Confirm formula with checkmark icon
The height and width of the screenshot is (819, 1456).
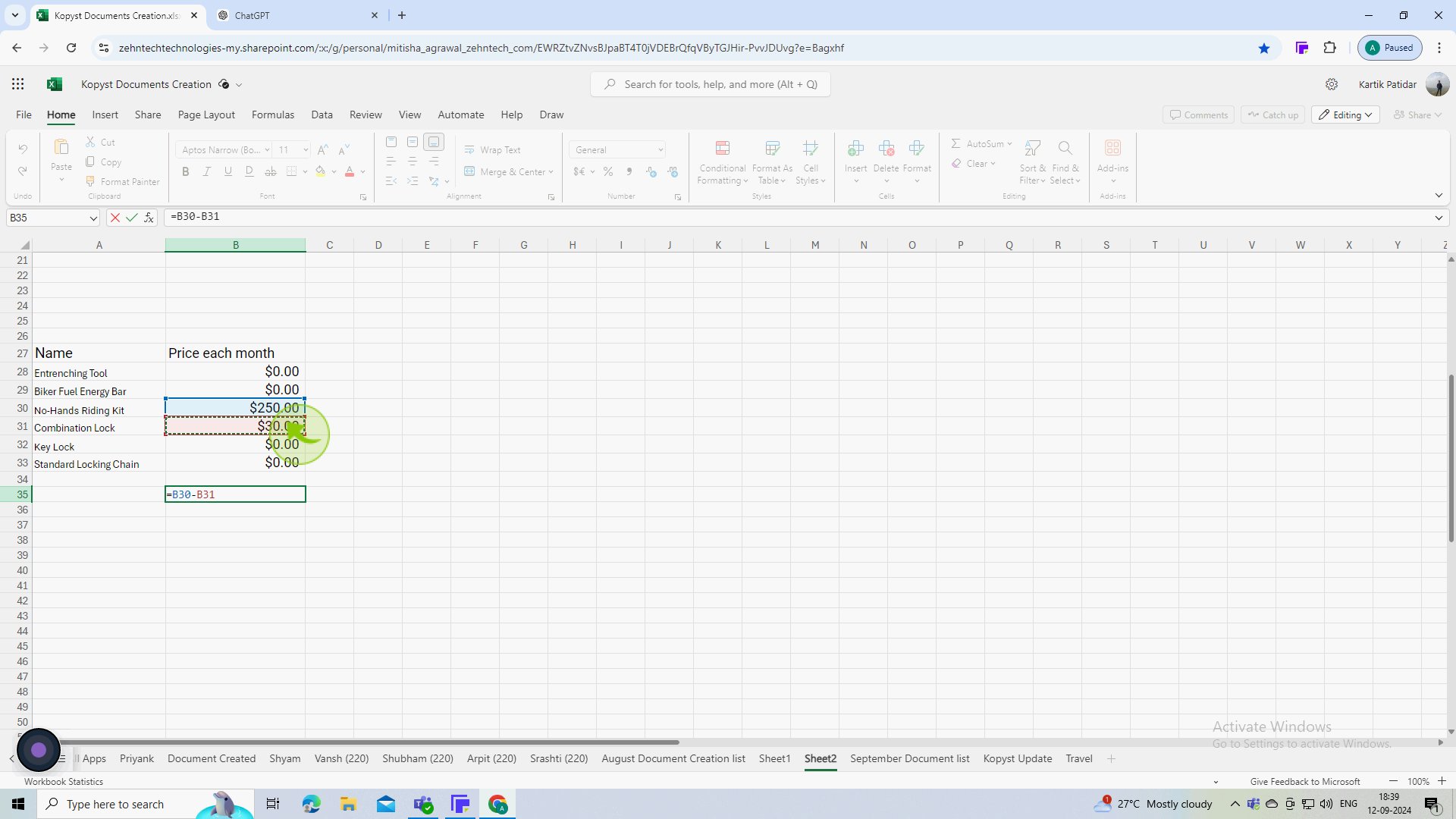[132, 218]
